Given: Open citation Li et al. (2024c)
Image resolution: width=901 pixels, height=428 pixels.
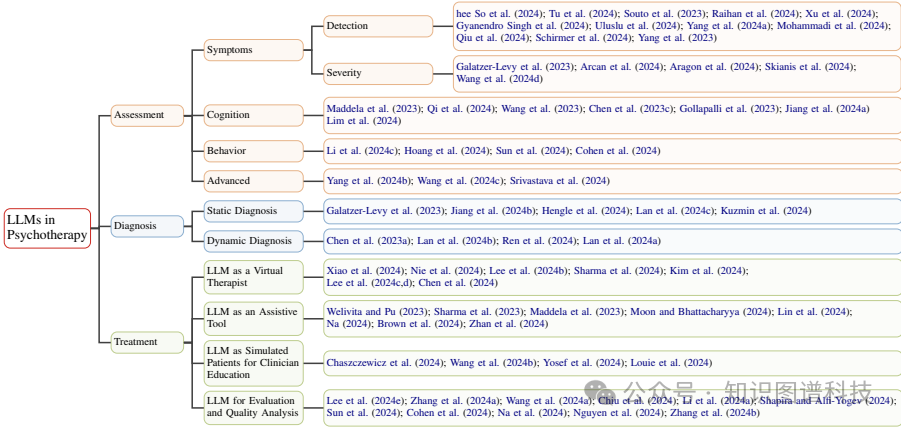Looking at the screenshot, I should pyautogui.click(x=363, y=151).
